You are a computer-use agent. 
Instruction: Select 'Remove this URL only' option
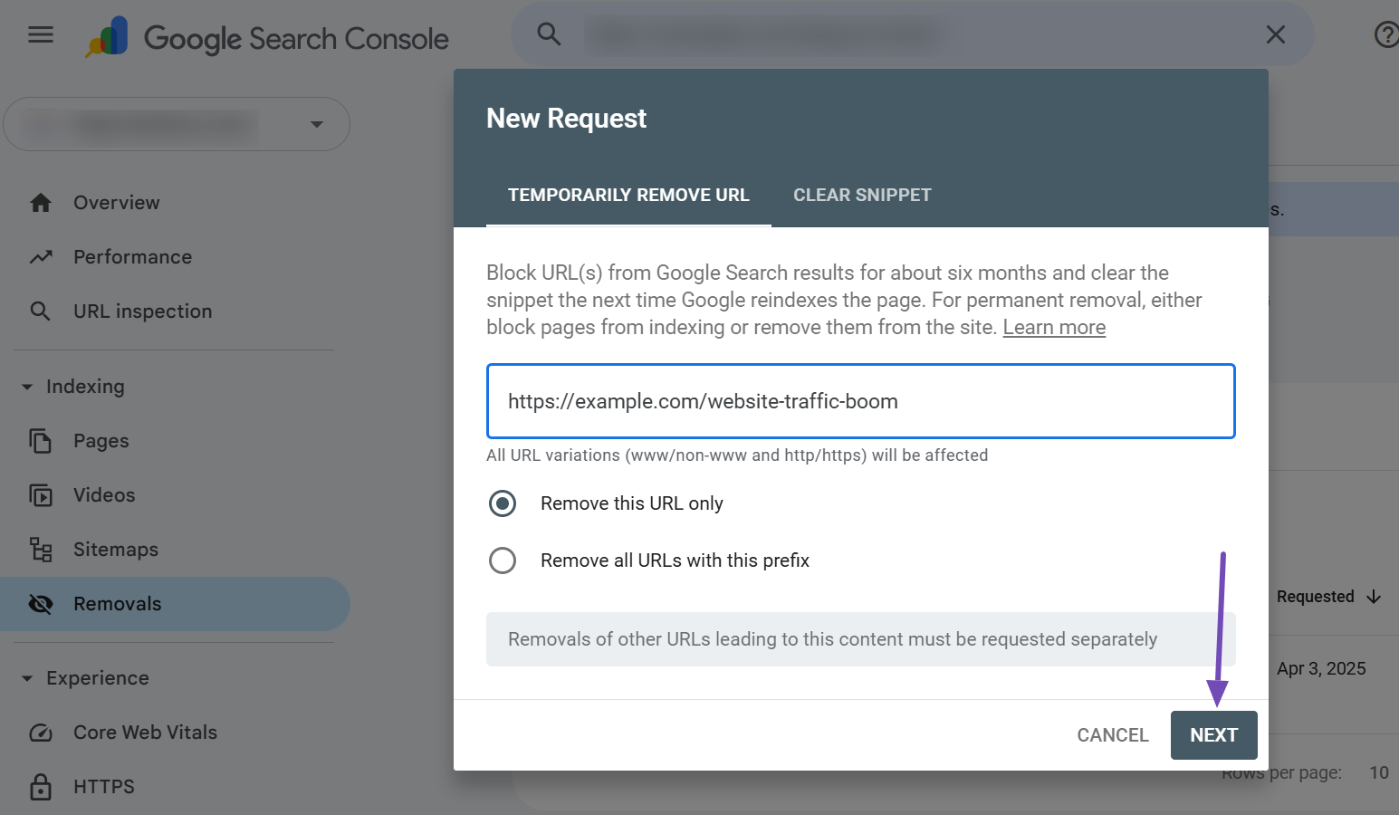tap(502, 504)
